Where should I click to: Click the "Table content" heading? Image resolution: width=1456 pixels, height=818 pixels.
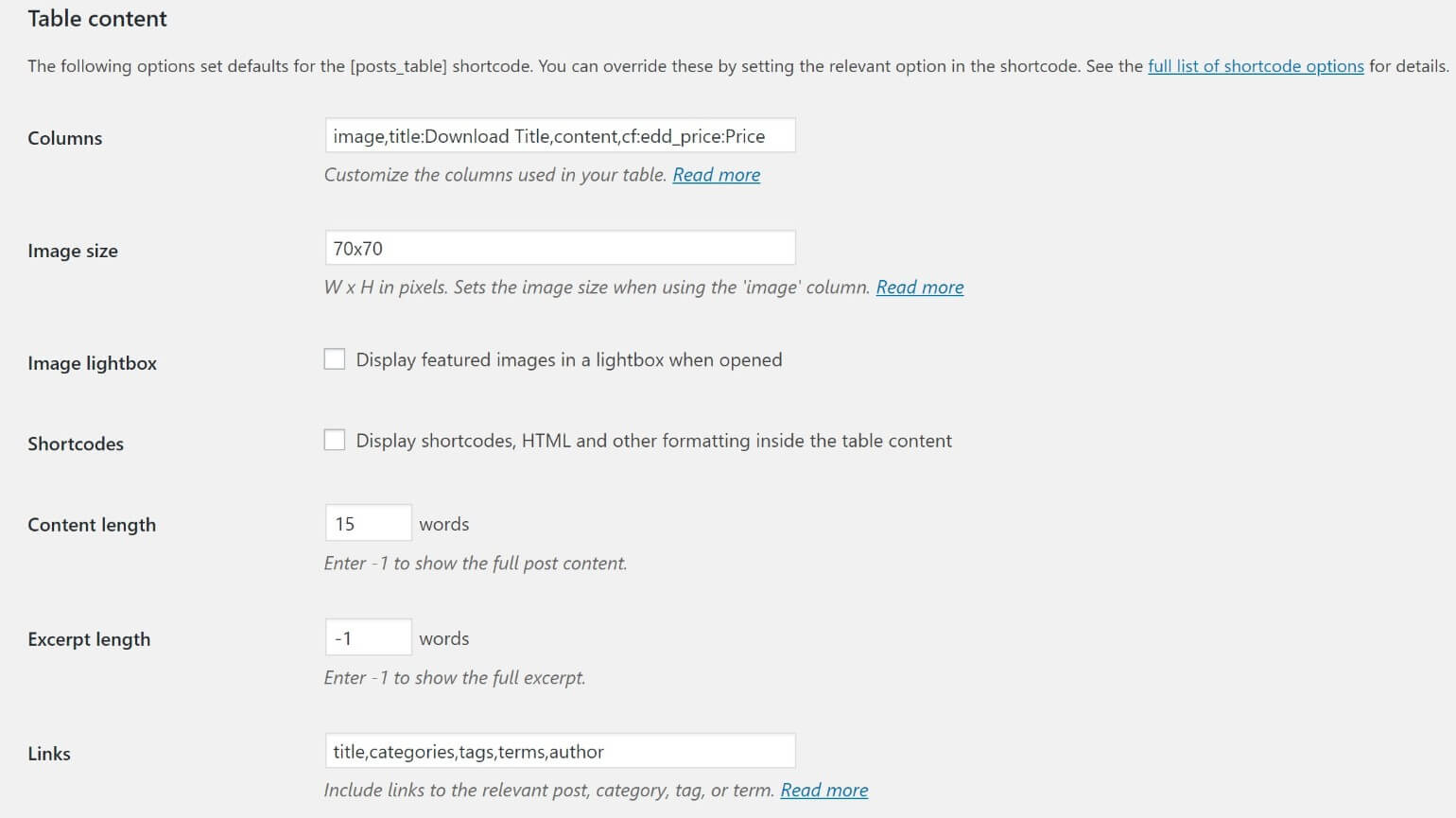point(96,18)
